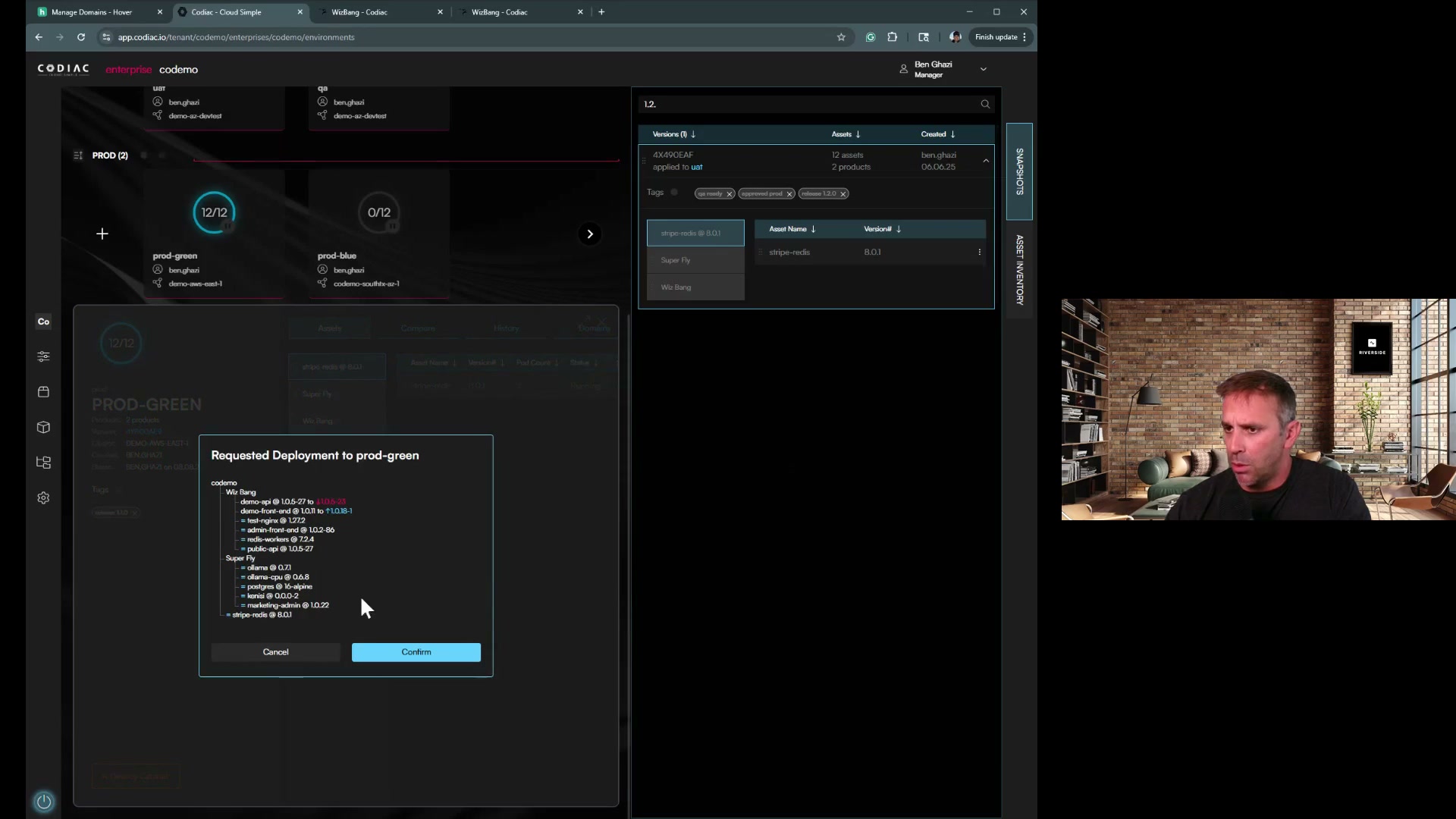The height and width of the screenshot is (819, 1456).
Task: Click the 1.2. search input field
Action: click(758, 104)
